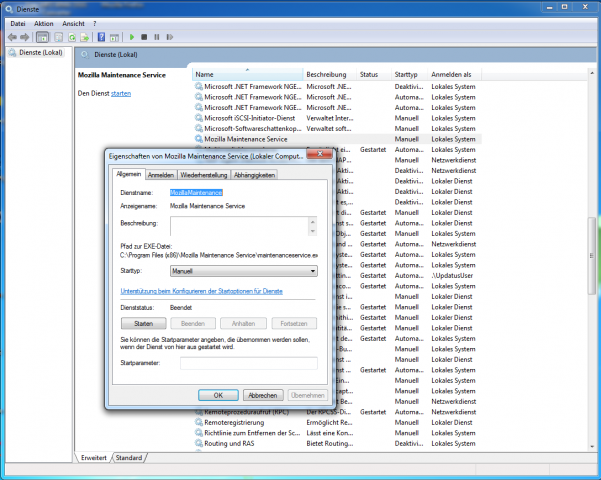Close the Eigenschaften properties dialog
601x480 pixels.
tap(320, 154)
